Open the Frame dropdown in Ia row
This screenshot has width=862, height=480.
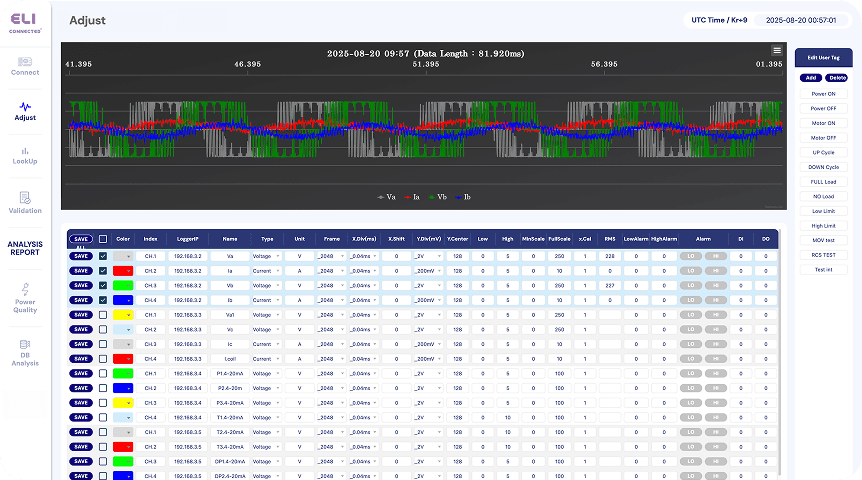(x=331, y=271)
